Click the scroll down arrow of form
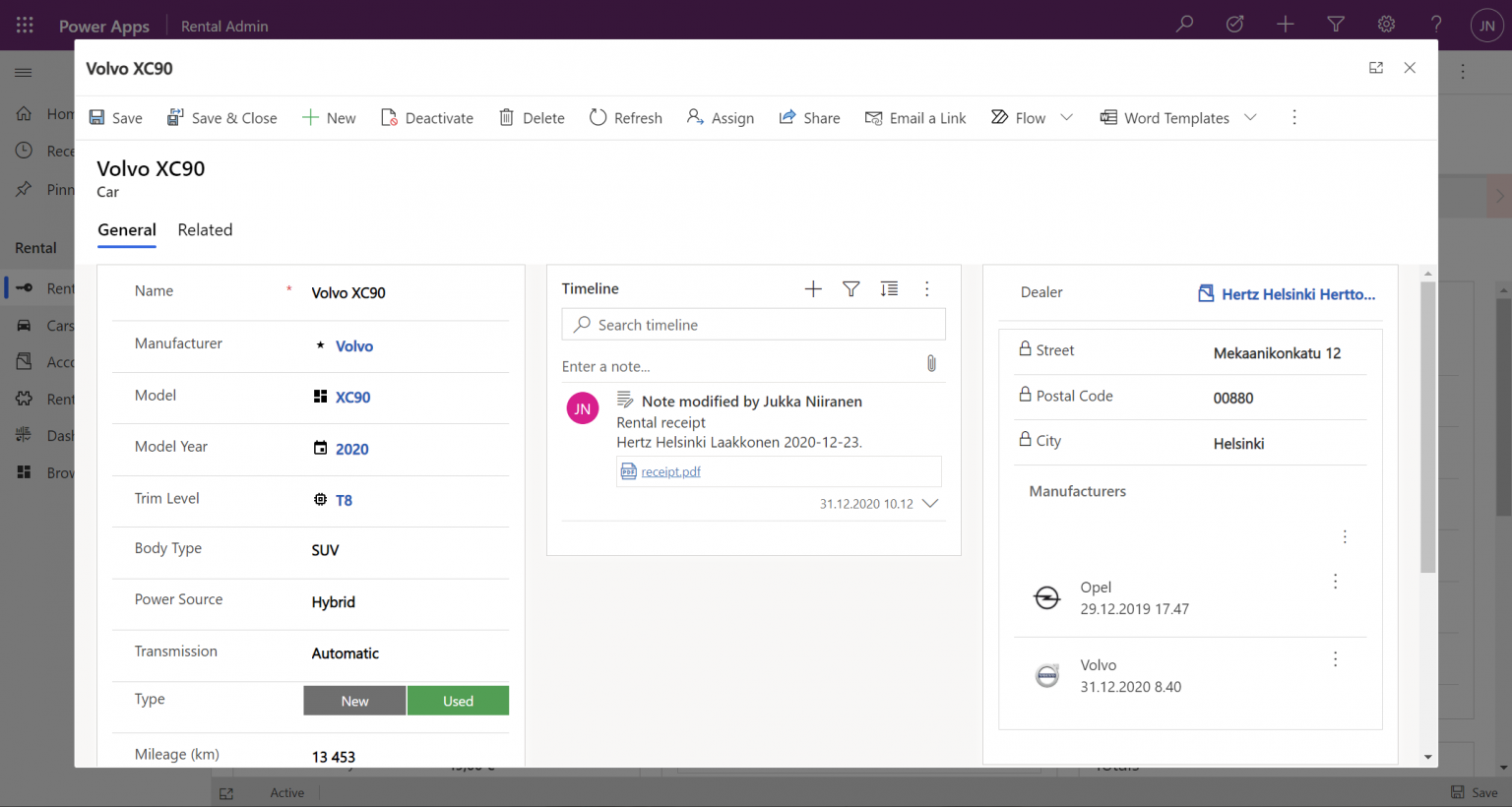Image resolution: width=1512 pixels, height=807 pixels. tap(1428, 757)
